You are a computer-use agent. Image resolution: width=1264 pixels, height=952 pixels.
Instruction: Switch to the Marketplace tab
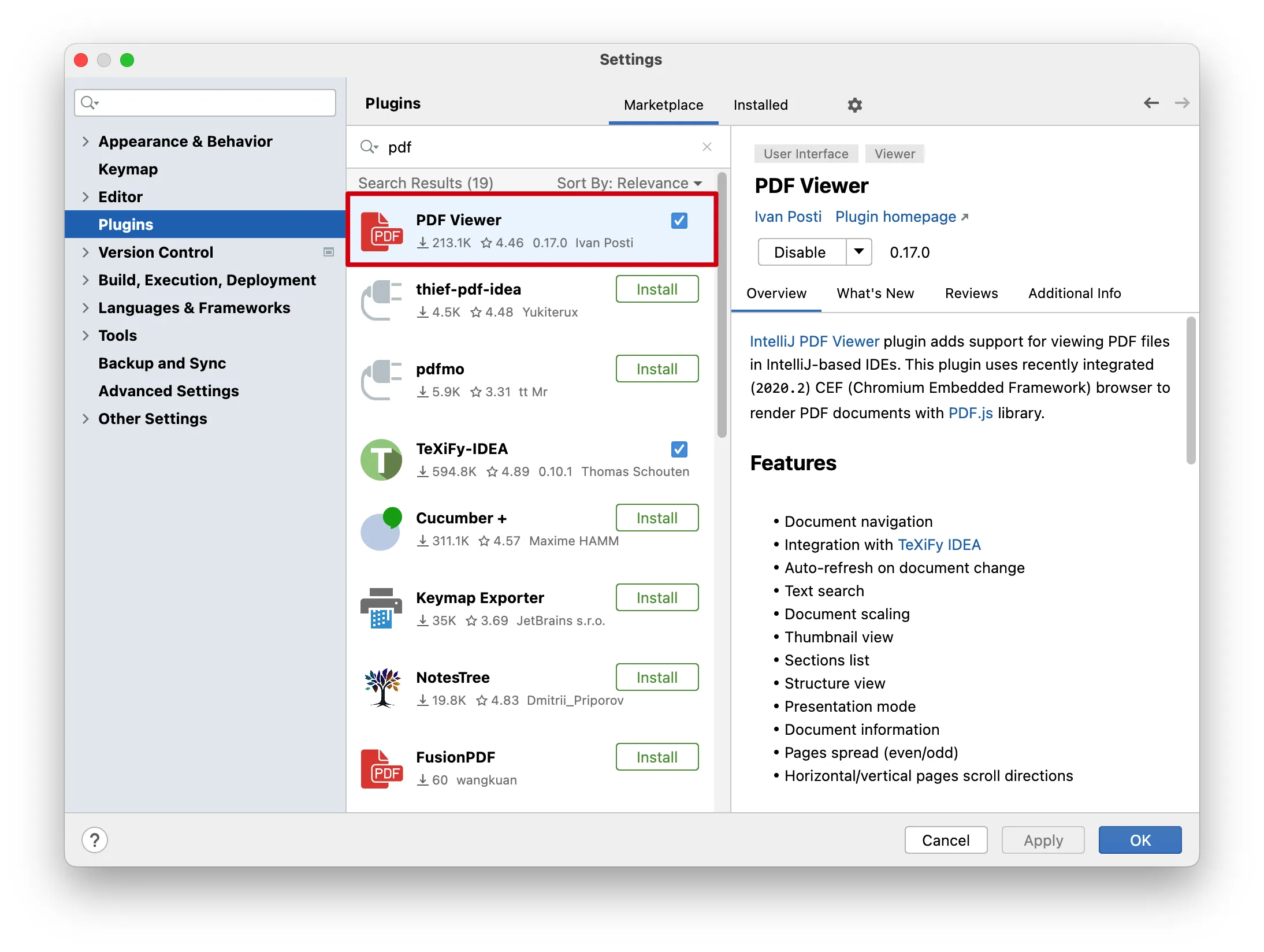(663, 105)
